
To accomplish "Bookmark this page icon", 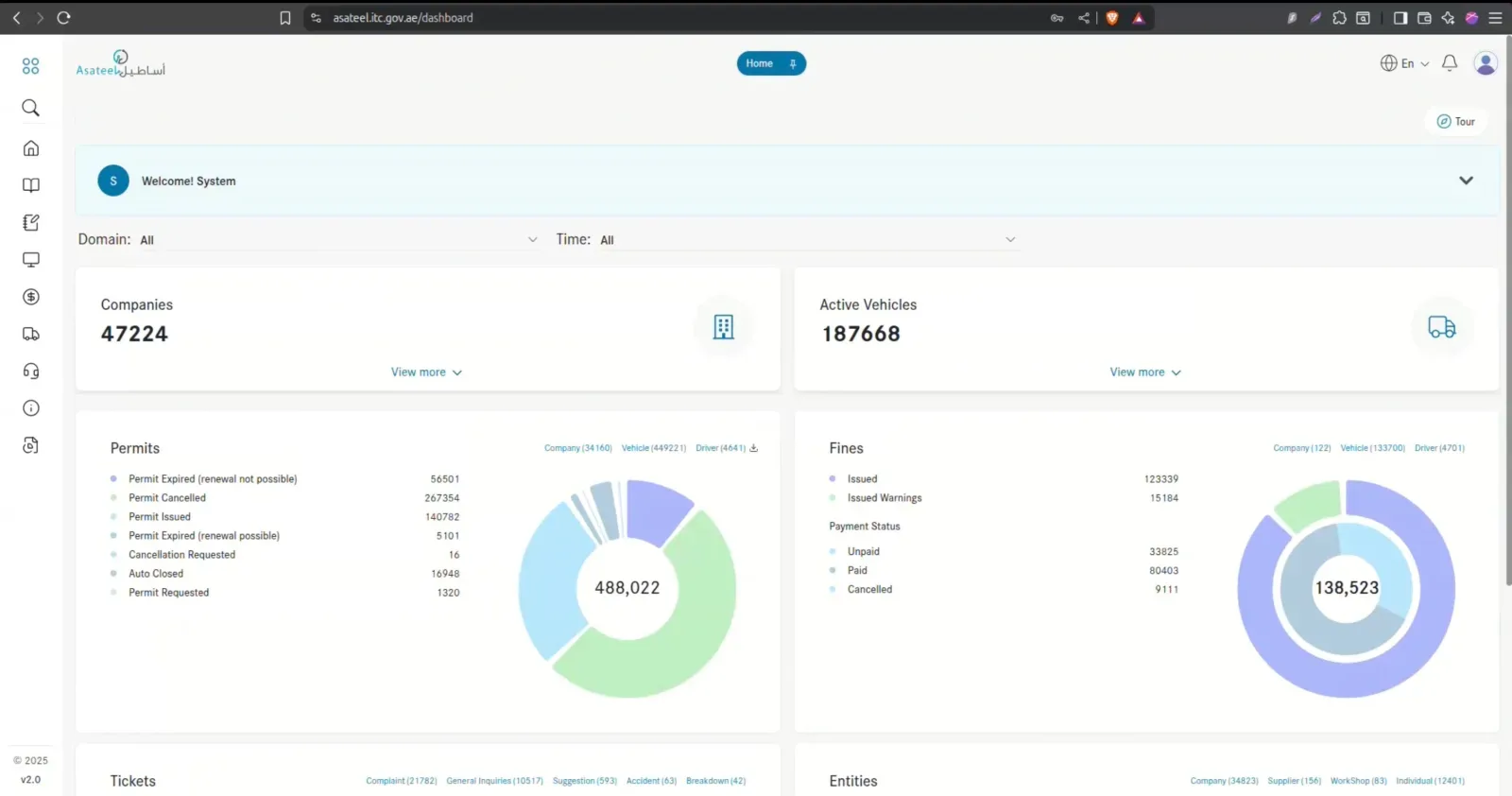I will point(285,18).
